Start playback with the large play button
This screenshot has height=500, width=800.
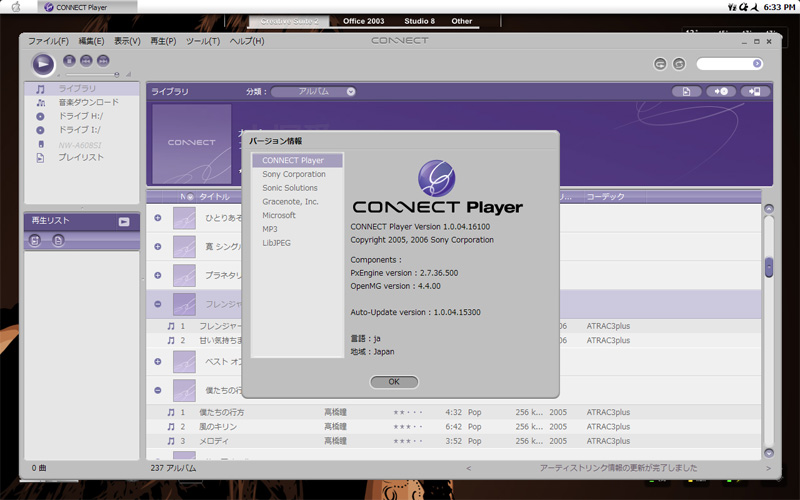tap(43, 64)
